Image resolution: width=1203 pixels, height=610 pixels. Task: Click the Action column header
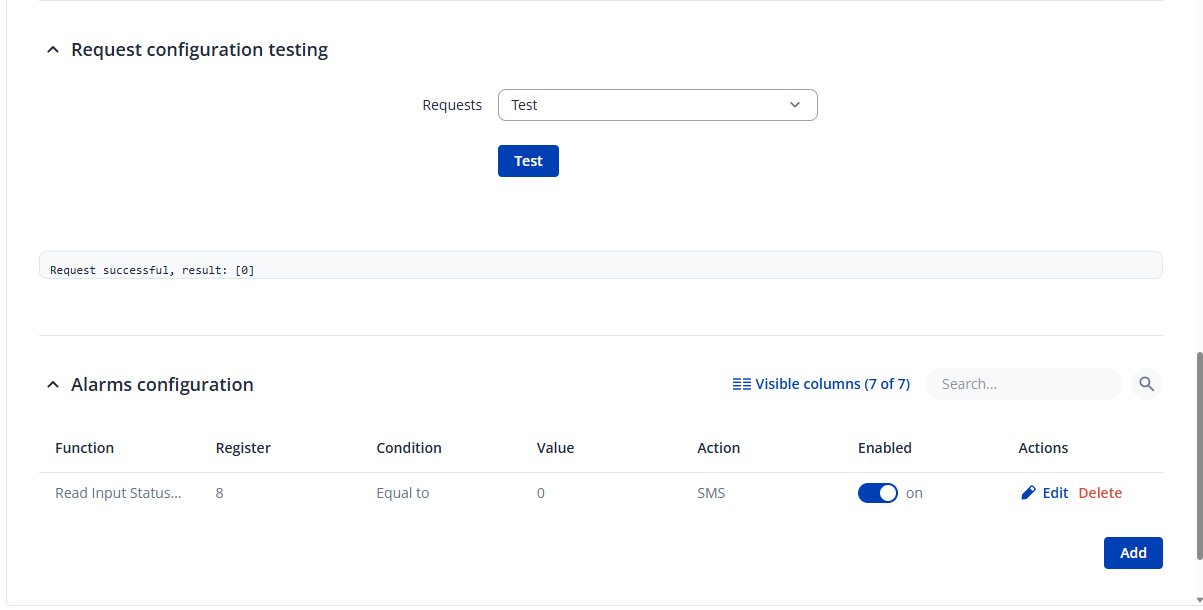click(x=718, y=448)
